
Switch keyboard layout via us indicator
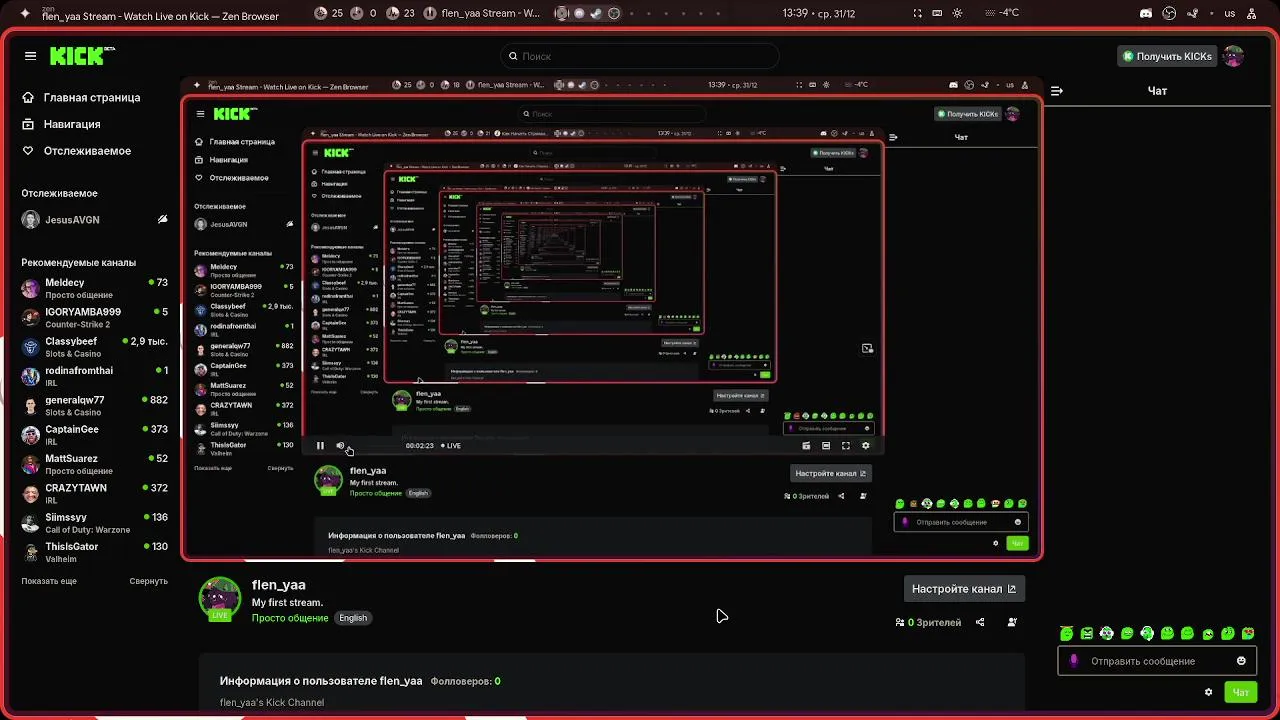click(1230, 14)
